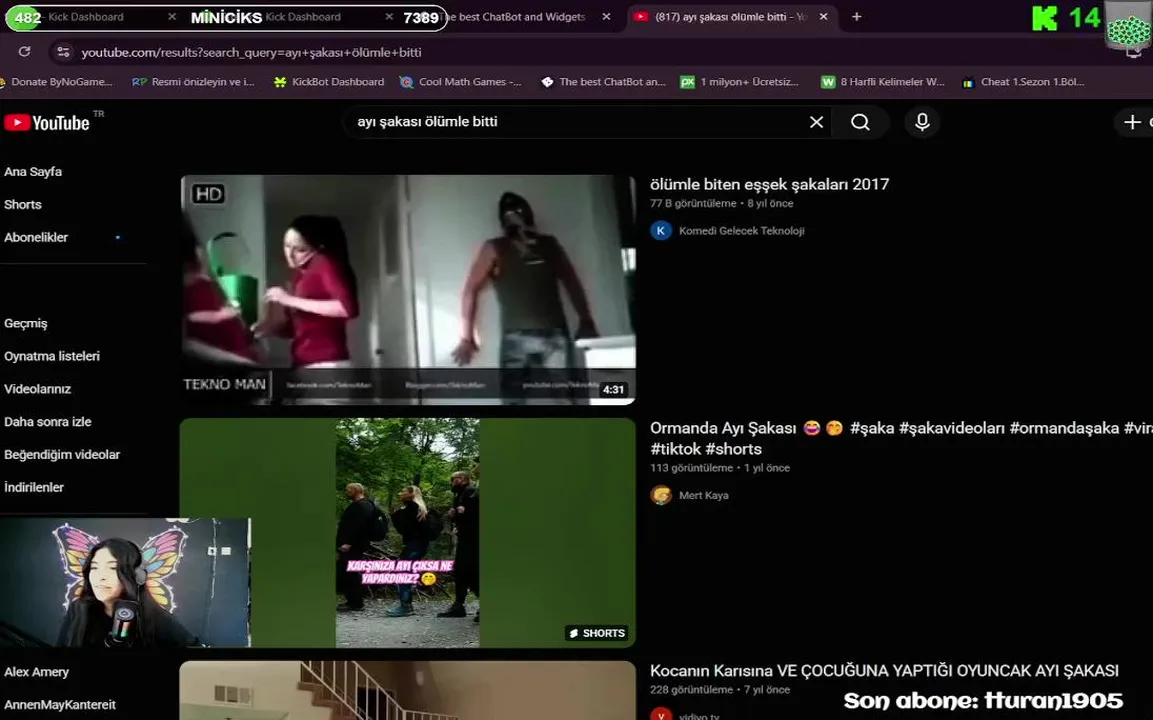The height and width of the screenshot is (720, 1153).
Task: Open site information icon in address bar
Action: (63, 51)
